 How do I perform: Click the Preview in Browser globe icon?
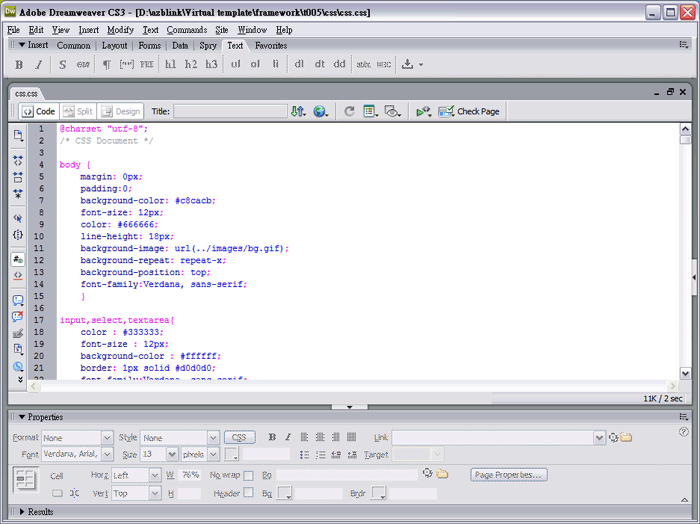(x=320, y=112)
